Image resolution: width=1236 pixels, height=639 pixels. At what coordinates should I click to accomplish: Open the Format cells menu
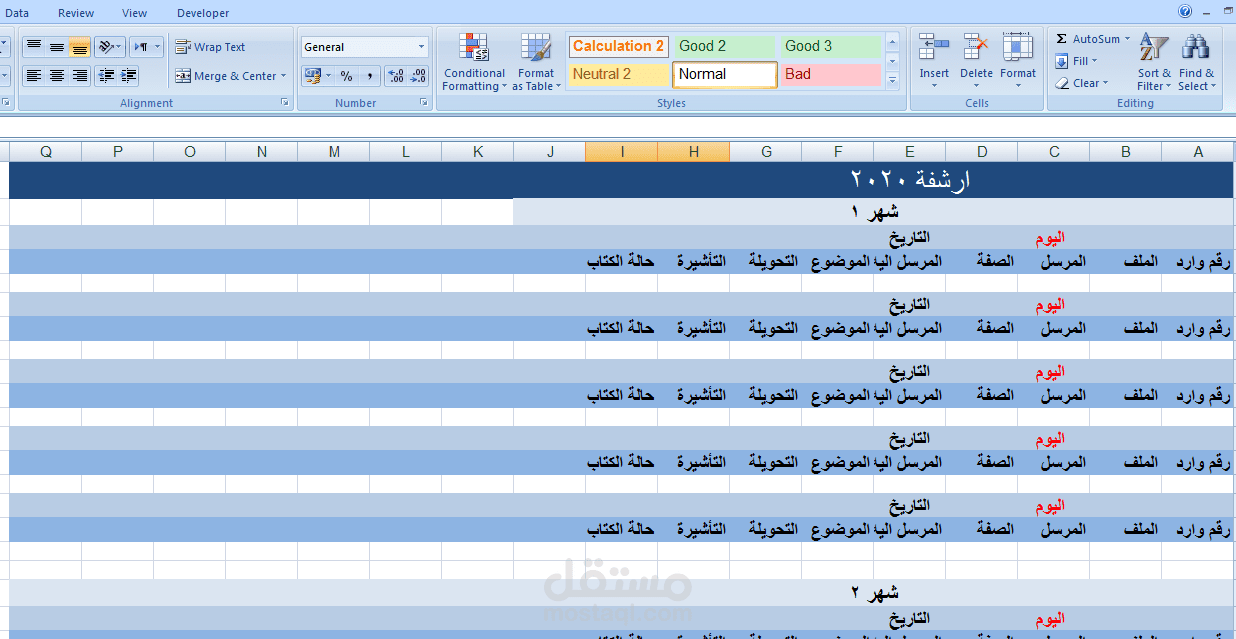pos(1018,60)
